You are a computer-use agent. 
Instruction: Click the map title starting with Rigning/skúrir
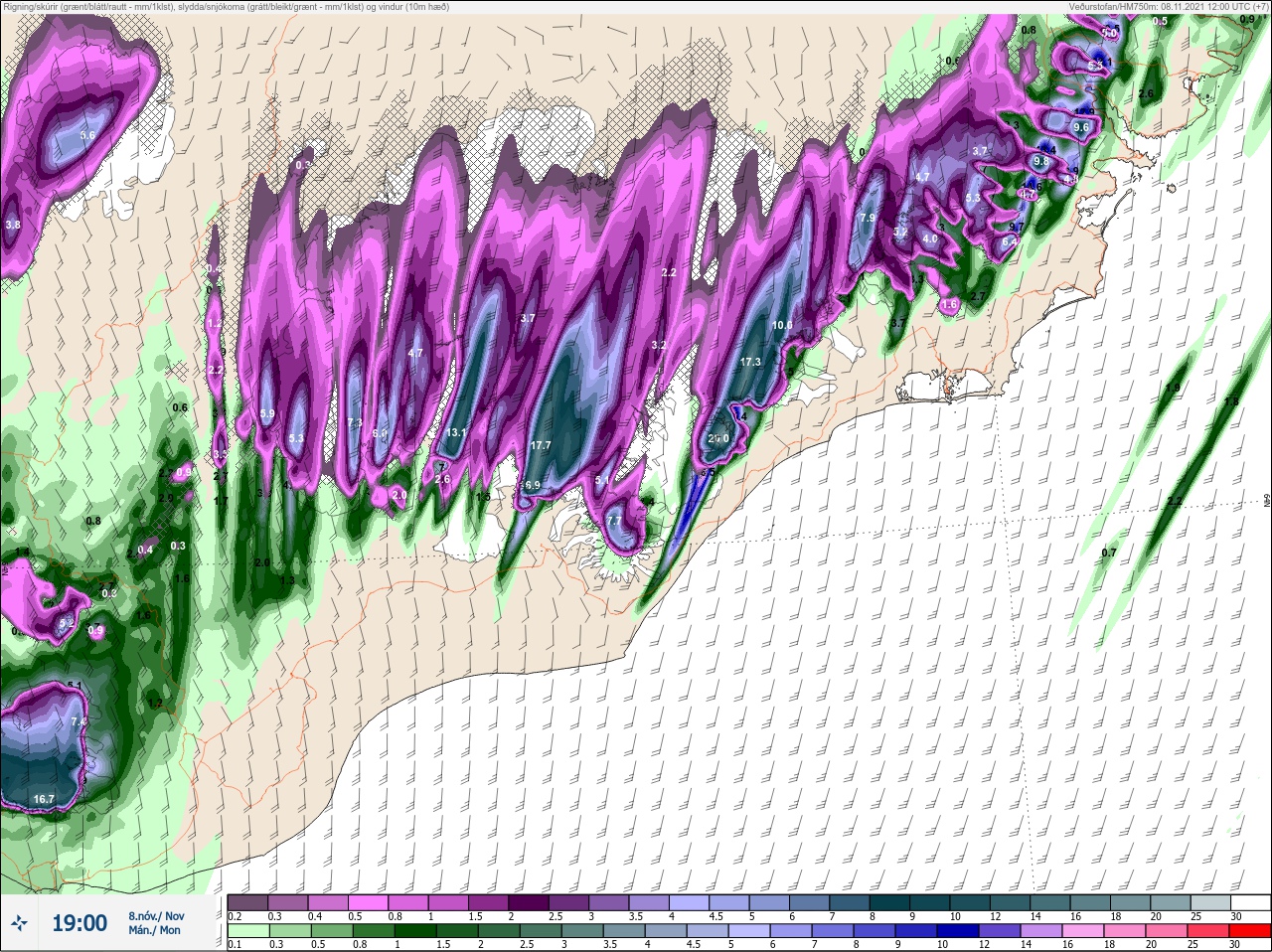click(x=225, y=7)
